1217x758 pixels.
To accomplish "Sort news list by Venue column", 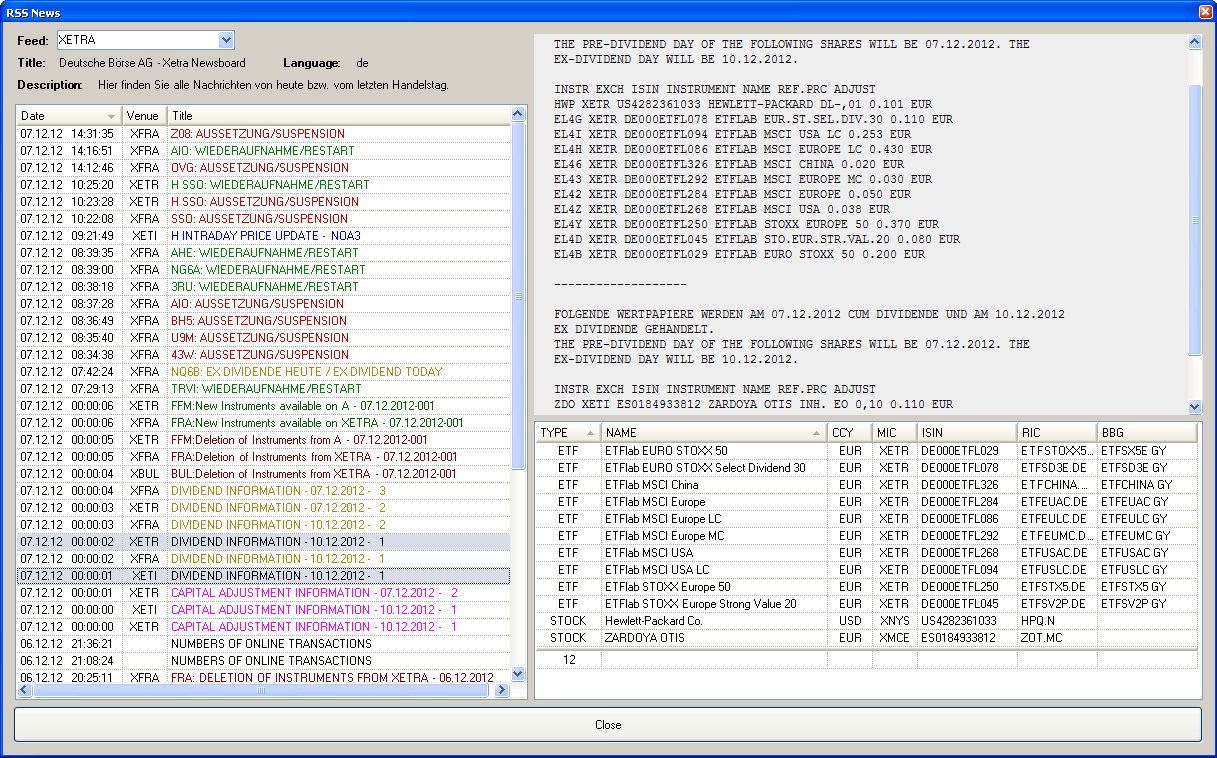I will pos(143,116).
